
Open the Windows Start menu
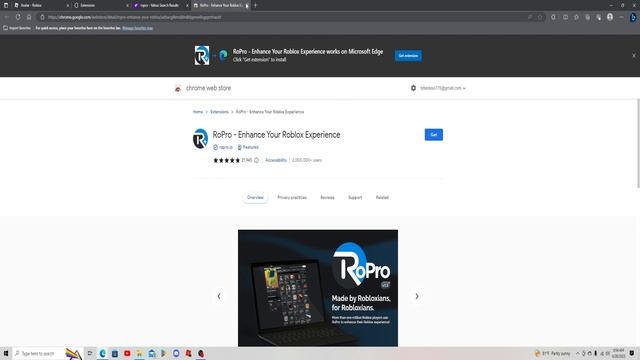click(x=6, y=353)
